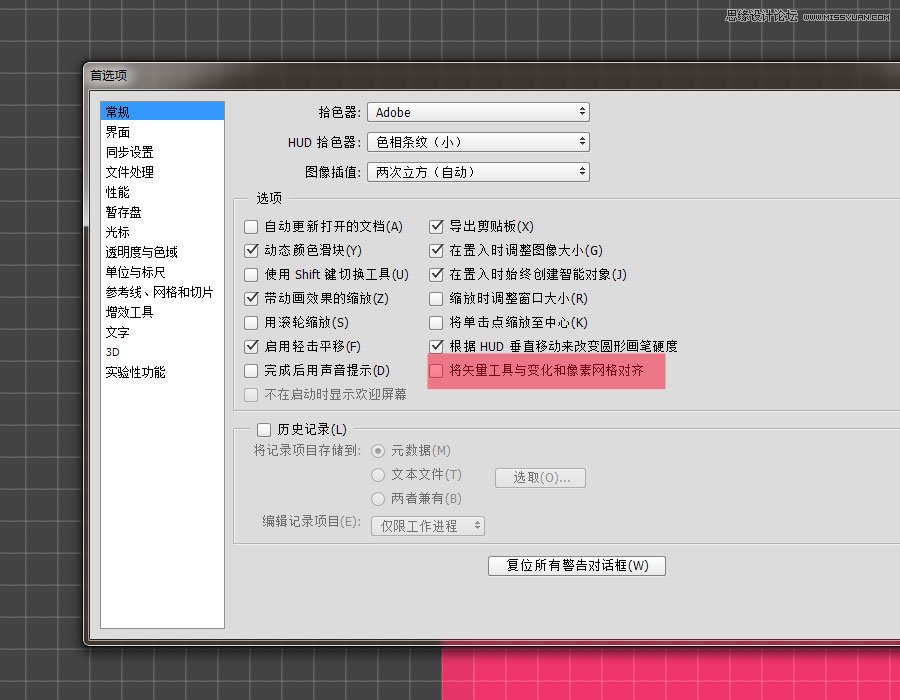Enable the 历史记录 logging option
900x700 pixels.
tap(264, 428)
